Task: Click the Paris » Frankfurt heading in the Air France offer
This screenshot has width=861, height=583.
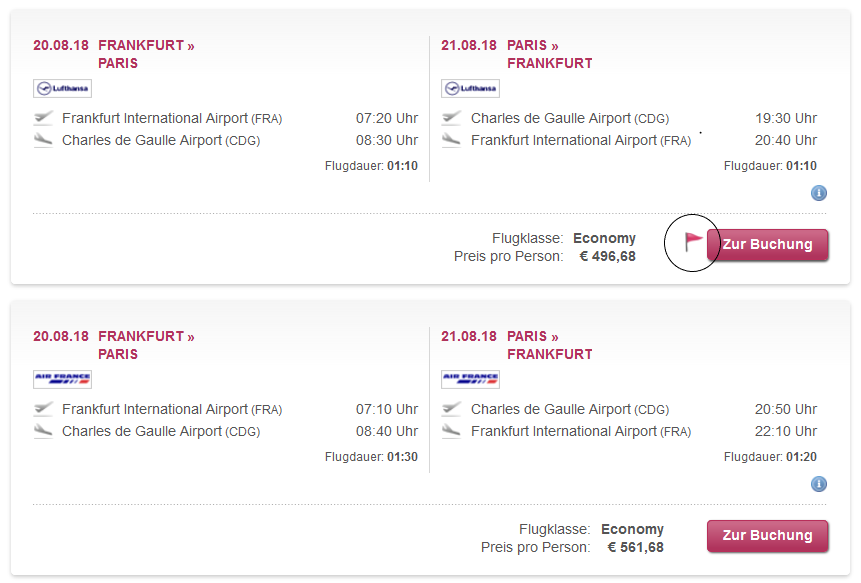Action: click(x=549, y=345)
